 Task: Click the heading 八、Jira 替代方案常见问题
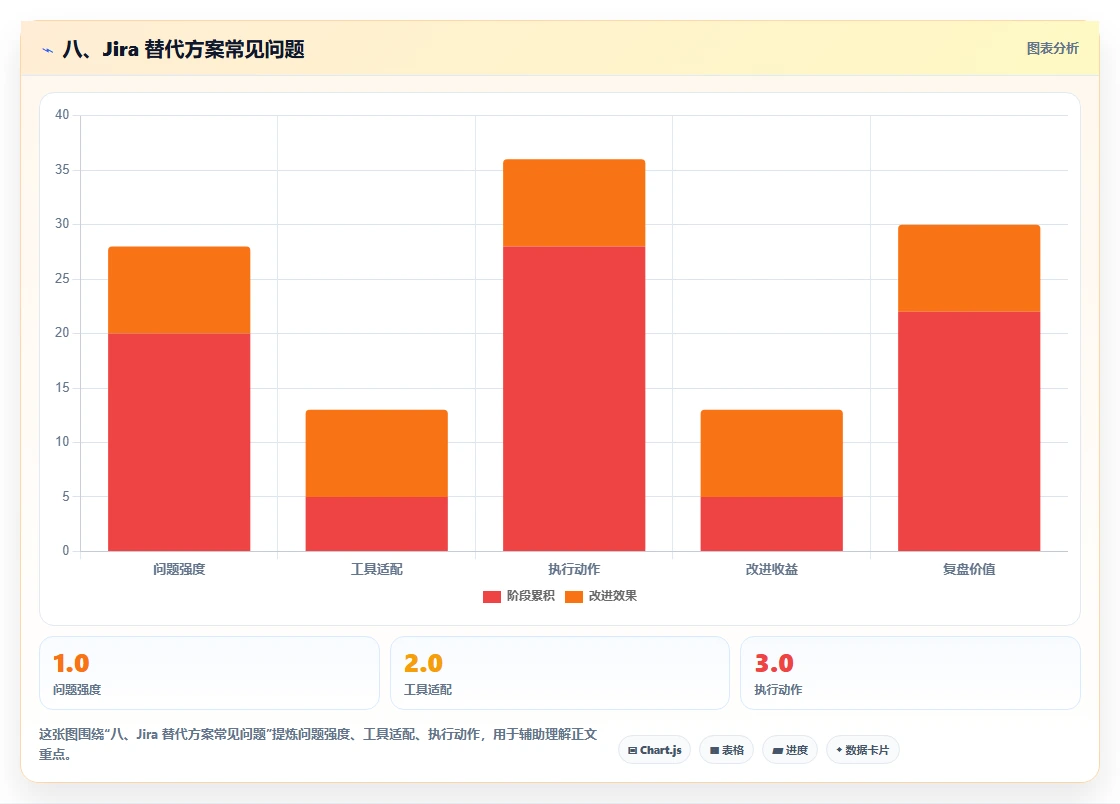click(184, 49)
